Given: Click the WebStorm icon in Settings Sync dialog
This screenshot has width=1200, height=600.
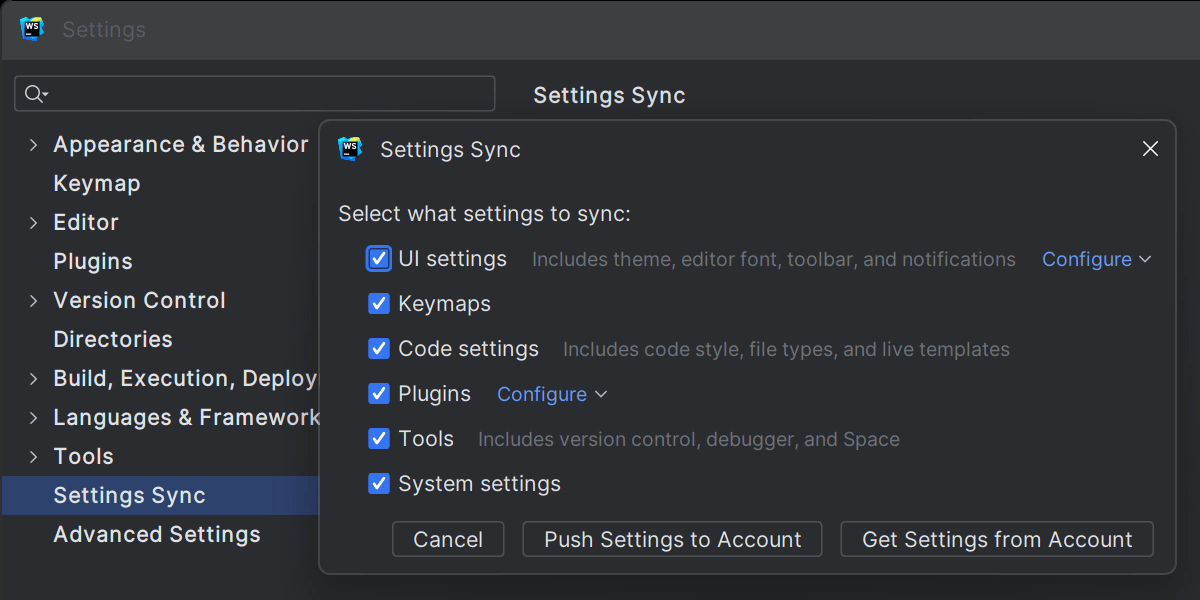Looking at the screenshot, I should [350, 149].
